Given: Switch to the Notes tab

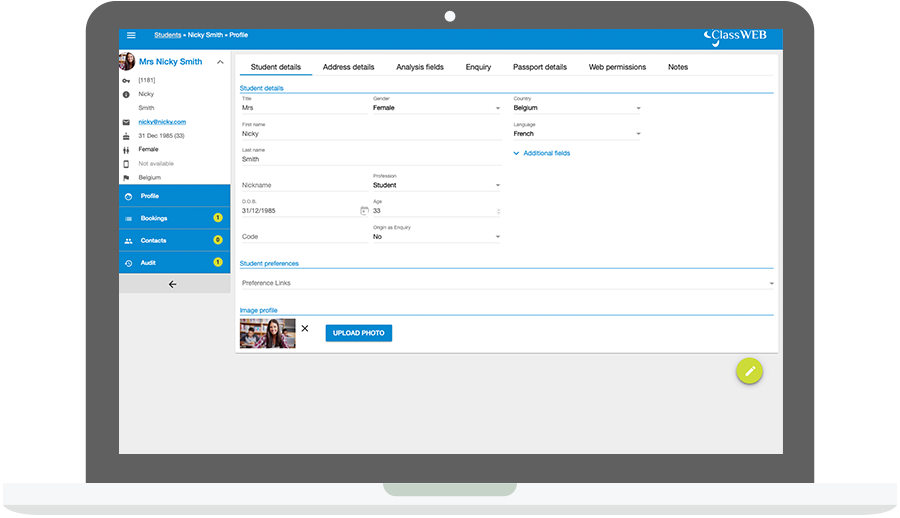Looking at the screenshot, I should click(678, 67).
